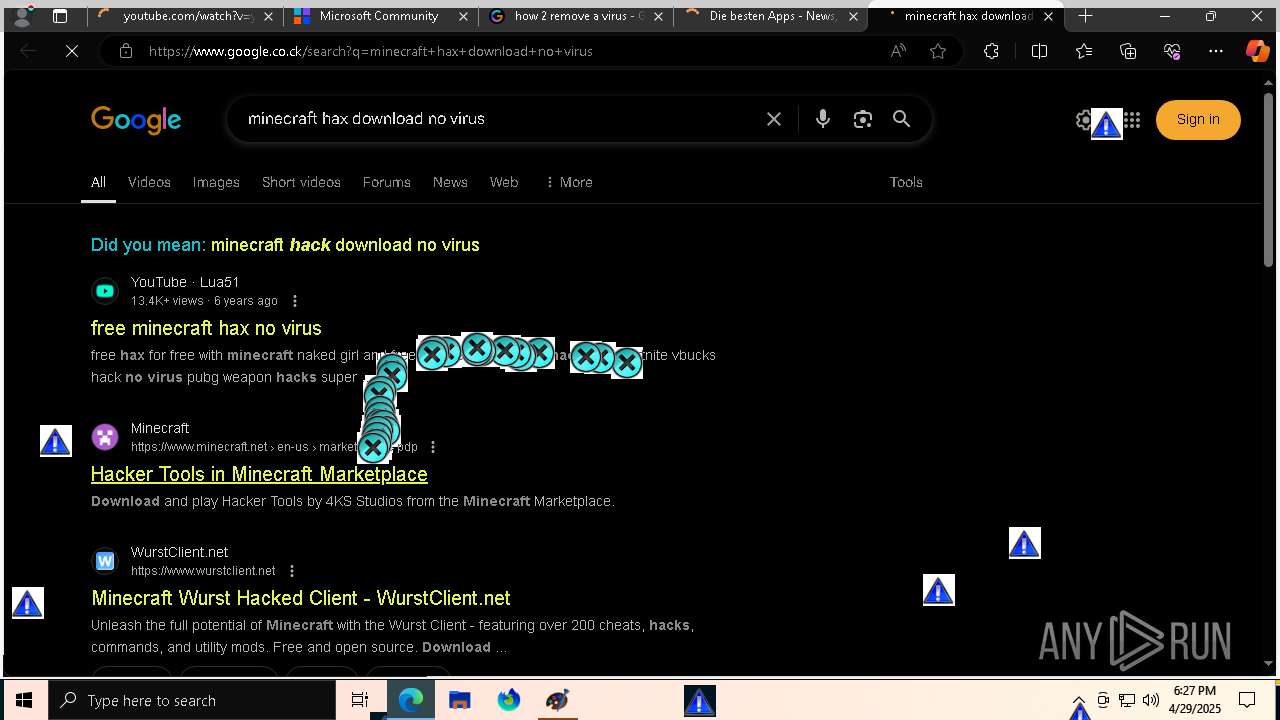
Task: Start voice search microphone
Action: (x=822, y=119)
